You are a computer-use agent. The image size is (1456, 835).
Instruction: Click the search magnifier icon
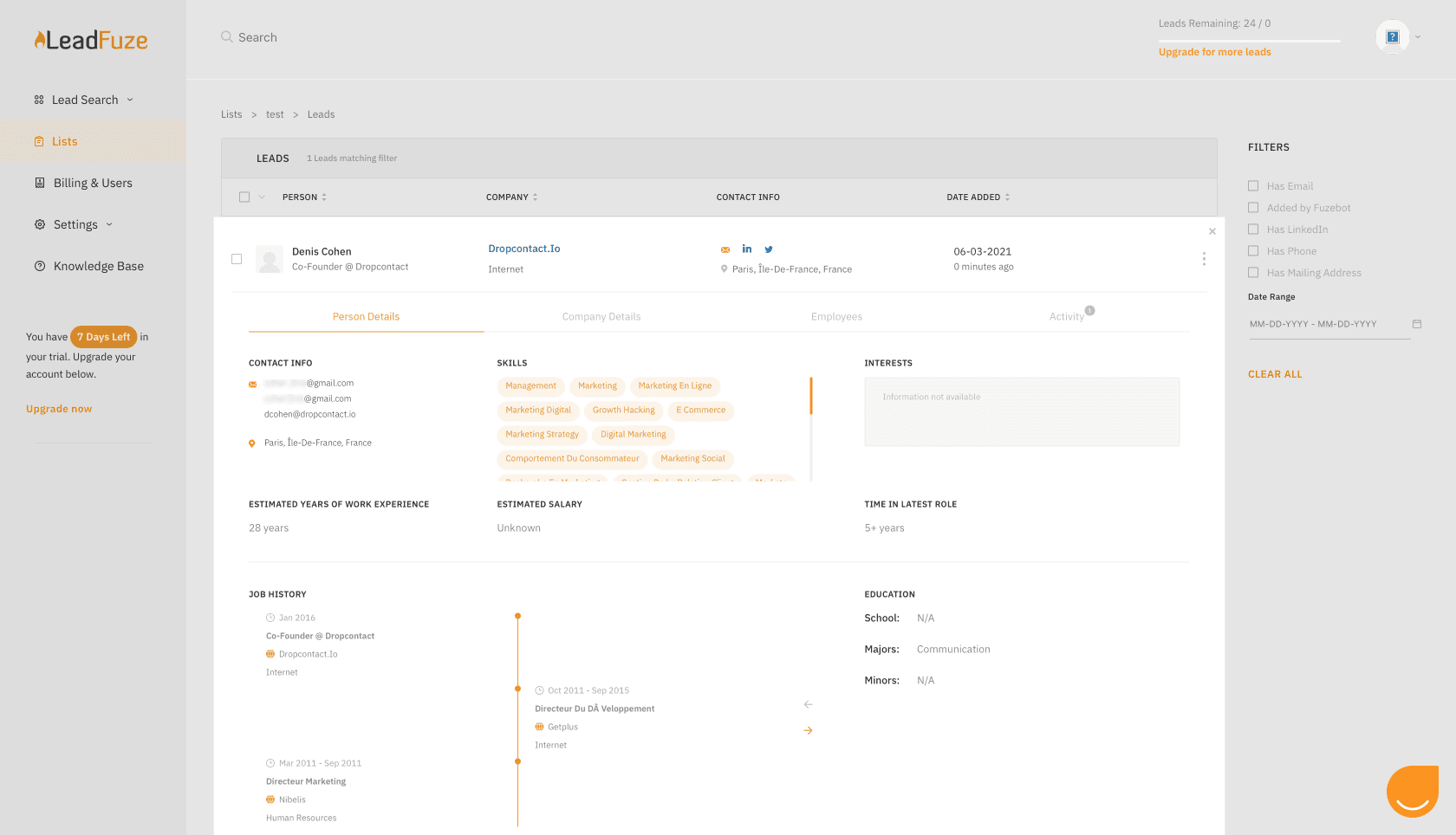pos(227,37)
